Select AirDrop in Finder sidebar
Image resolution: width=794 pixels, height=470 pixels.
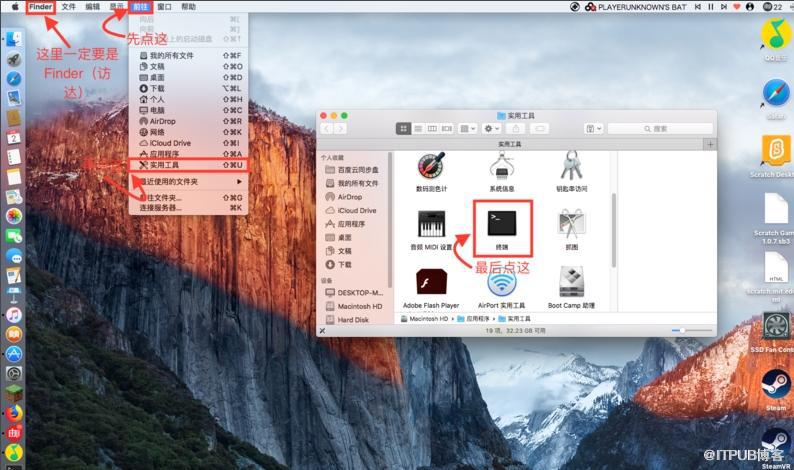[344, 197]
